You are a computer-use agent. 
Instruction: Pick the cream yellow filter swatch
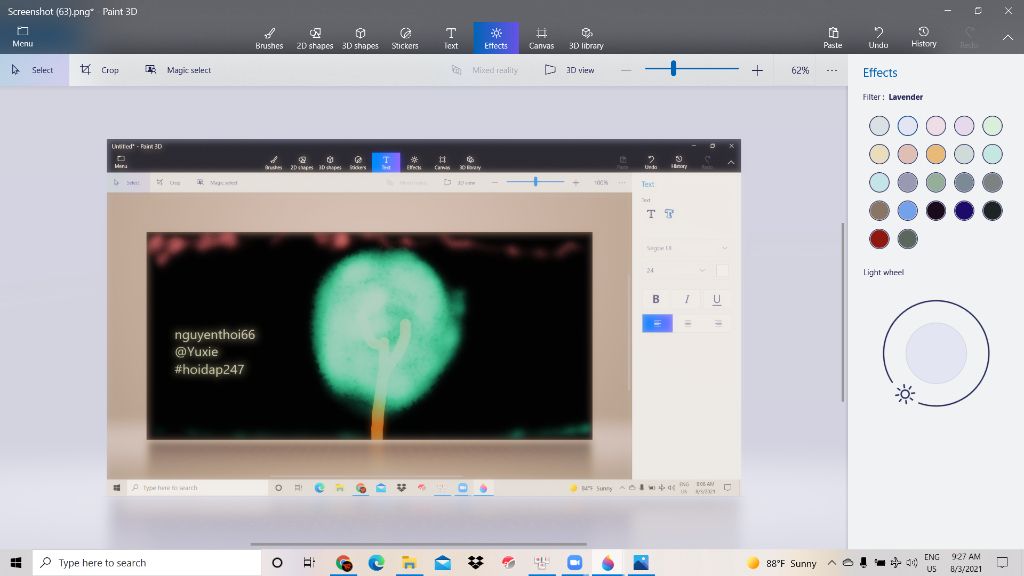(879, 153)
